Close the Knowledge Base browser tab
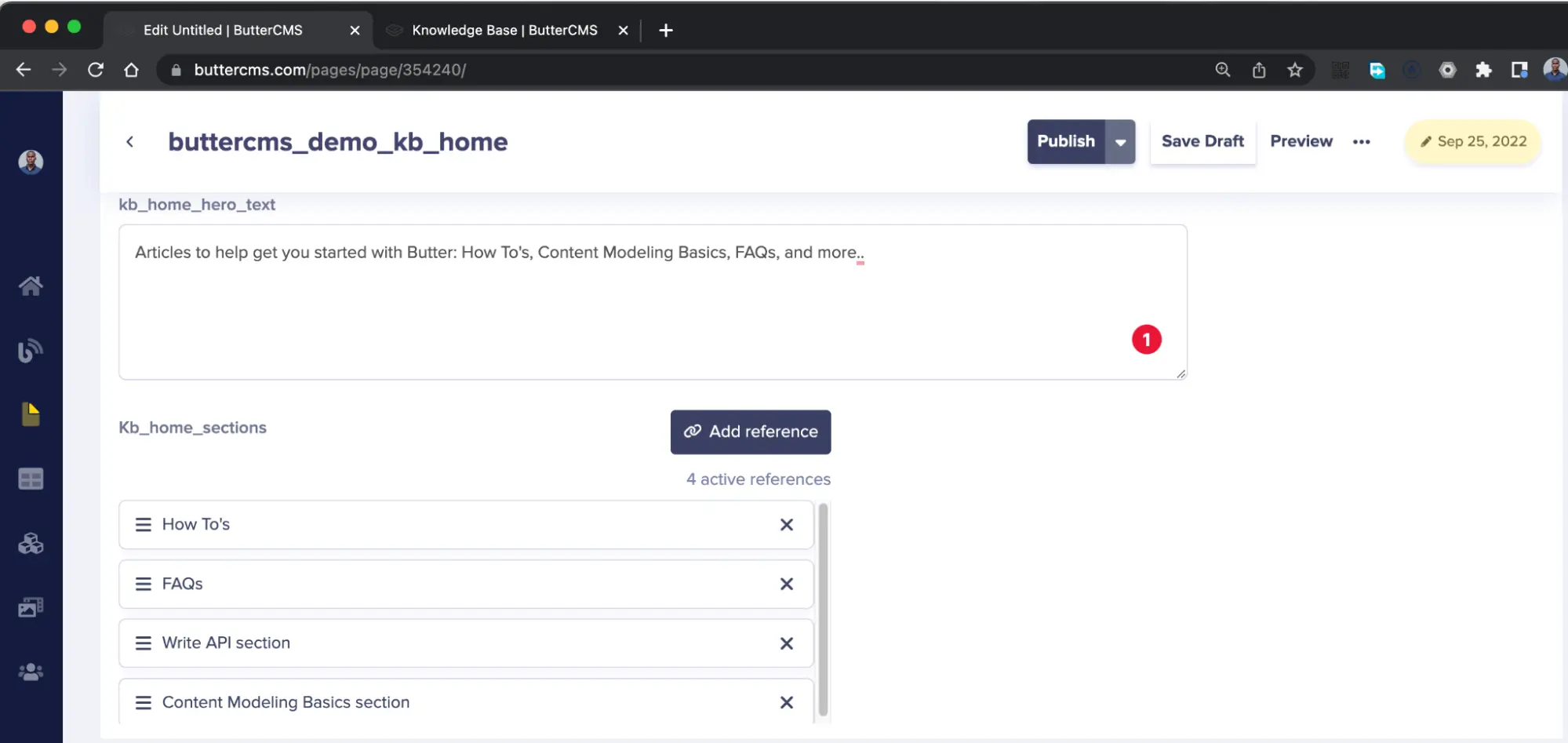The image size is (1568, 743). click(623, 30)
